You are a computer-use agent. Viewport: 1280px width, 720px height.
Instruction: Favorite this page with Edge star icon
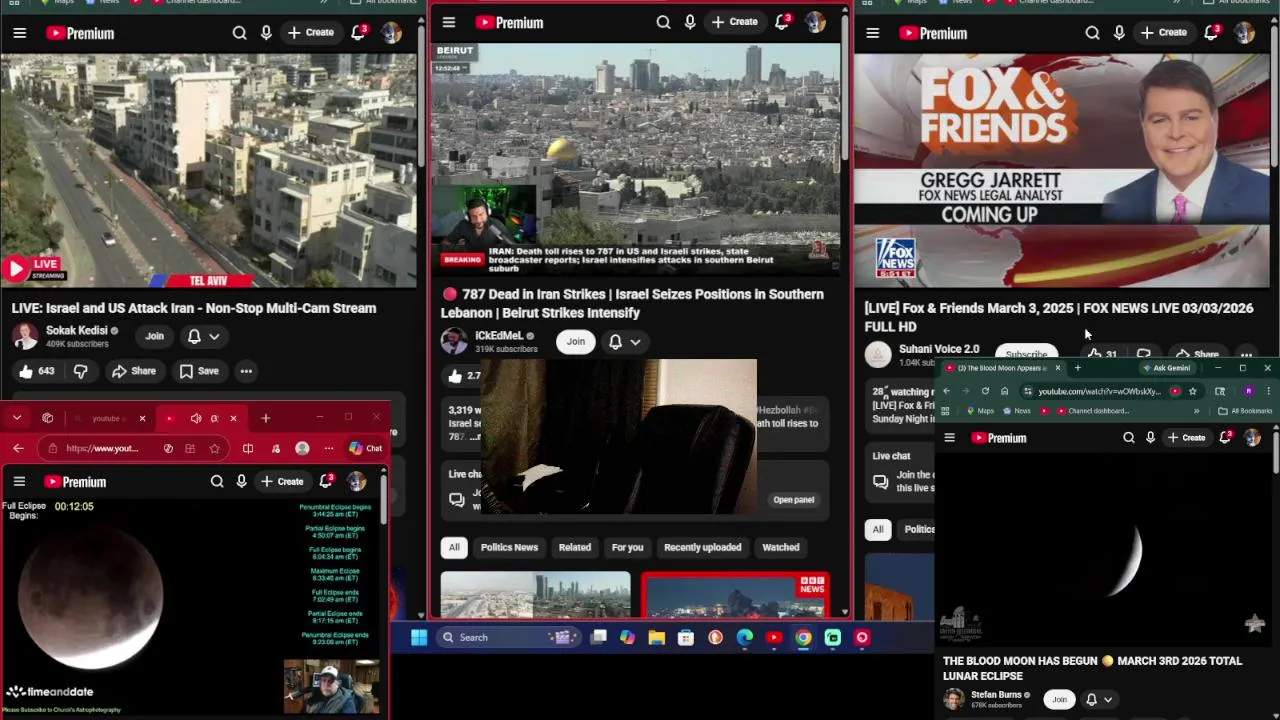[x=214, y=448]
